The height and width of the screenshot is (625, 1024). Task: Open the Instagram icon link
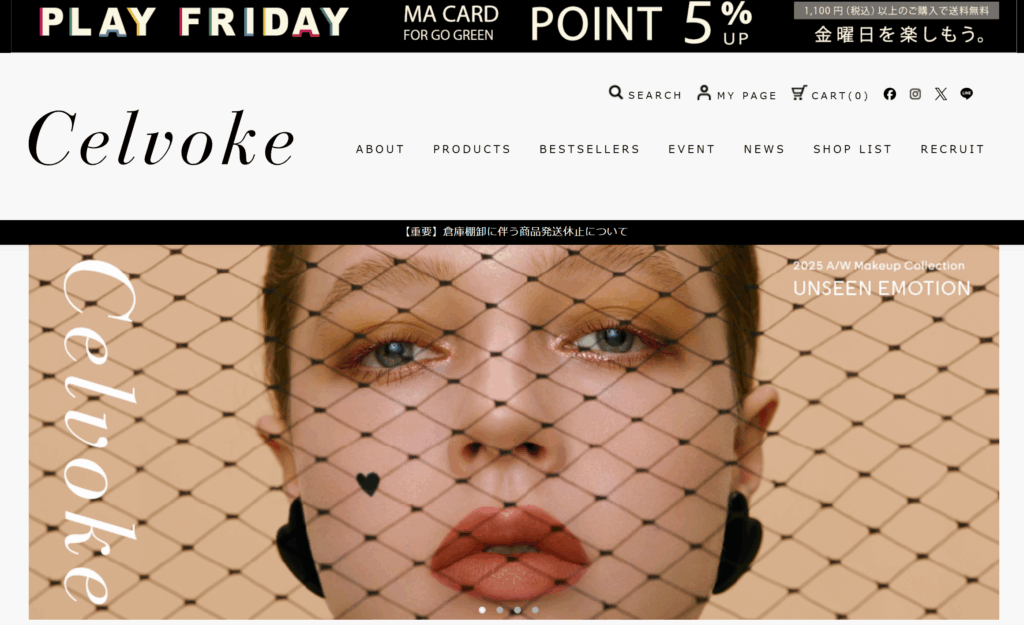pyautogui.click(x=915, y=94)
